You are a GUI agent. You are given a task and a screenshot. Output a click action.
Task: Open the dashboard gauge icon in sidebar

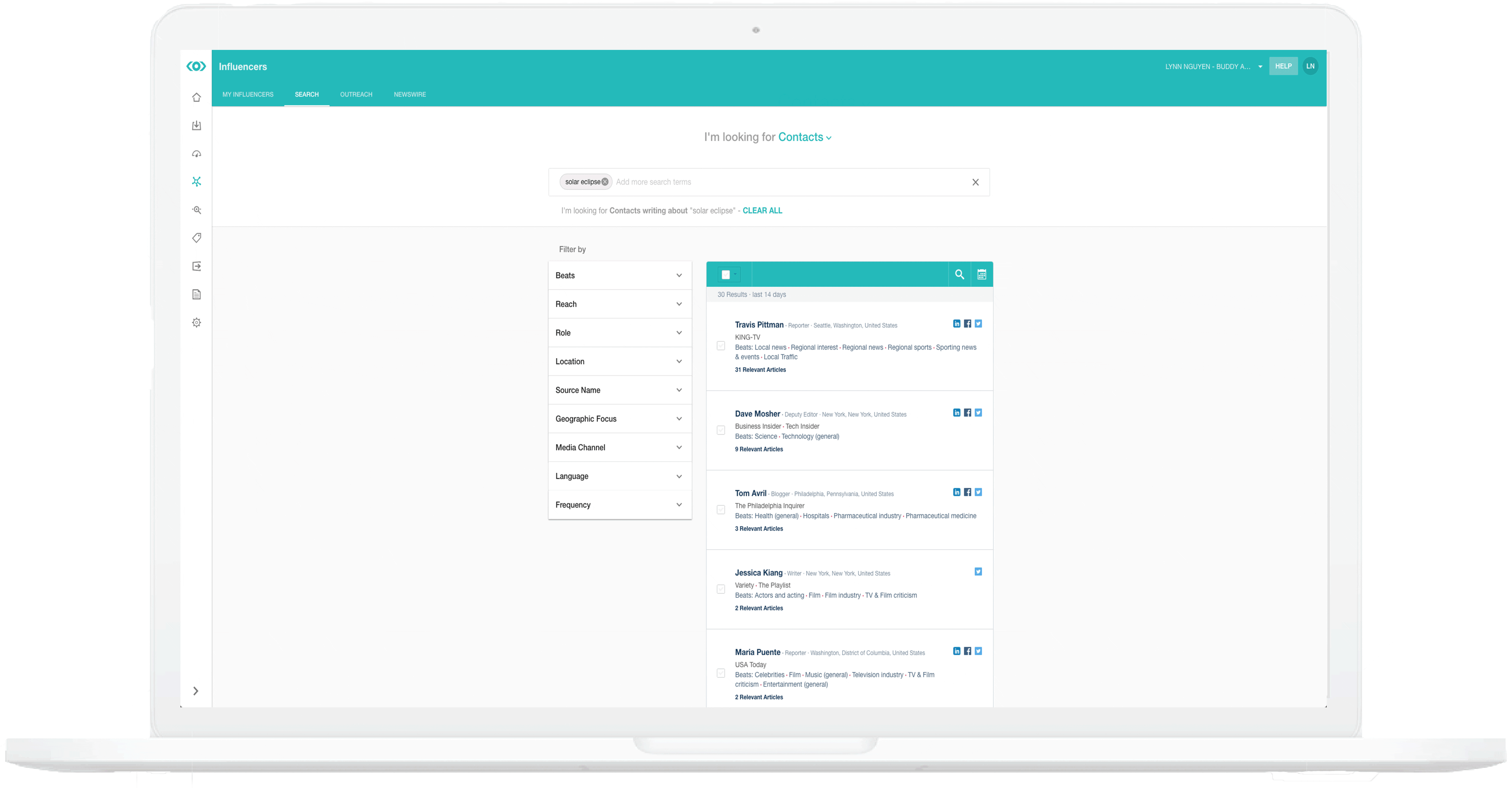pyautogui.click(x=197, y=154)
